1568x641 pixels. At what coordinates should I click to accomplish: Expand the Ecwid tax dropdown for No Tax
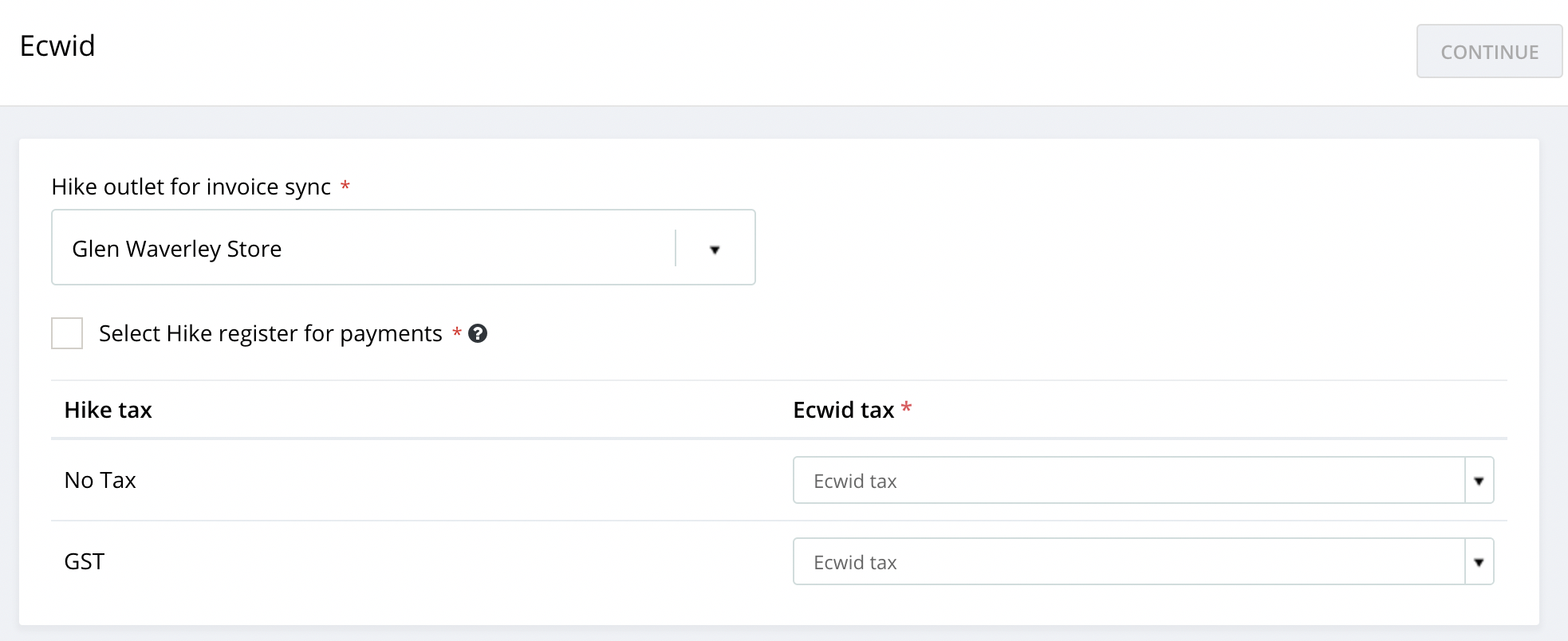coord(1129,481)
